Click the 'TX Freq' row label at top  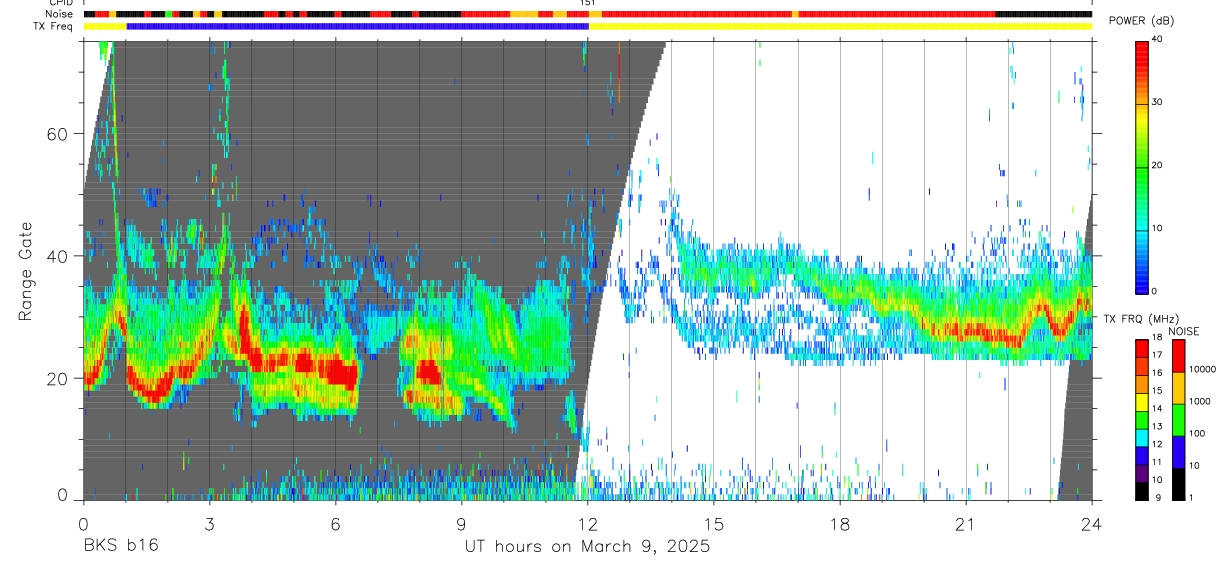click(54, 26)
